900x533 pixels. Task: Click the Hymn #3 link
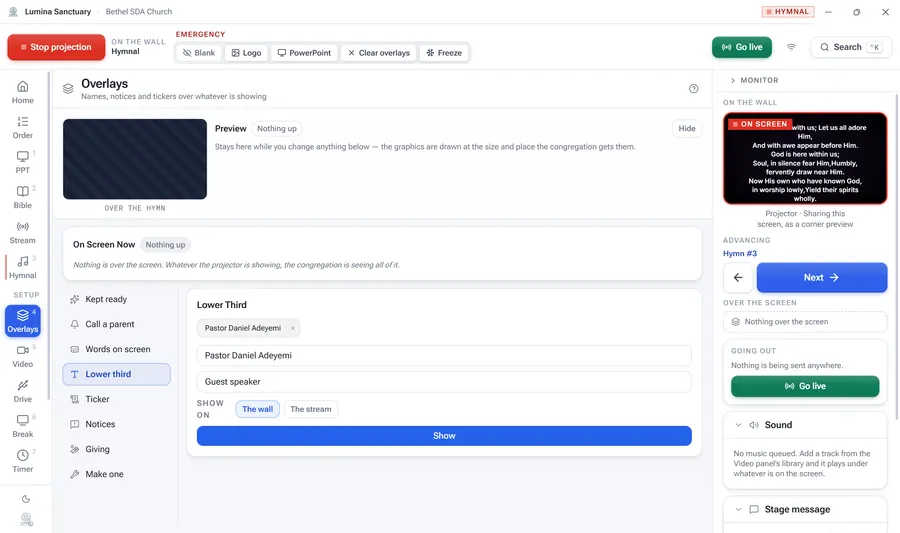point(739,254)
